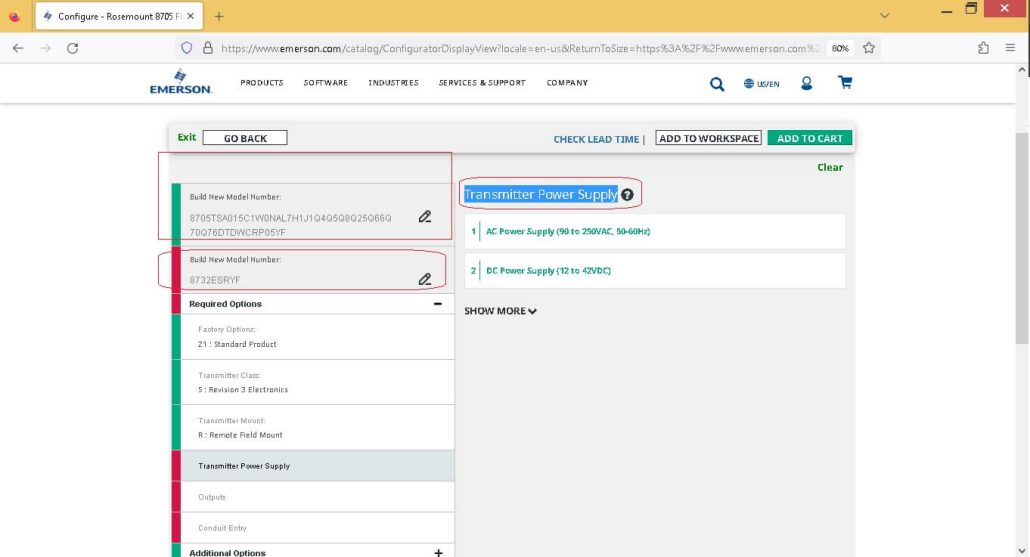Select Transmitter Class: Revision 3 Electronics row
This screenshot has height=557, width=1030.
point(317,382)
